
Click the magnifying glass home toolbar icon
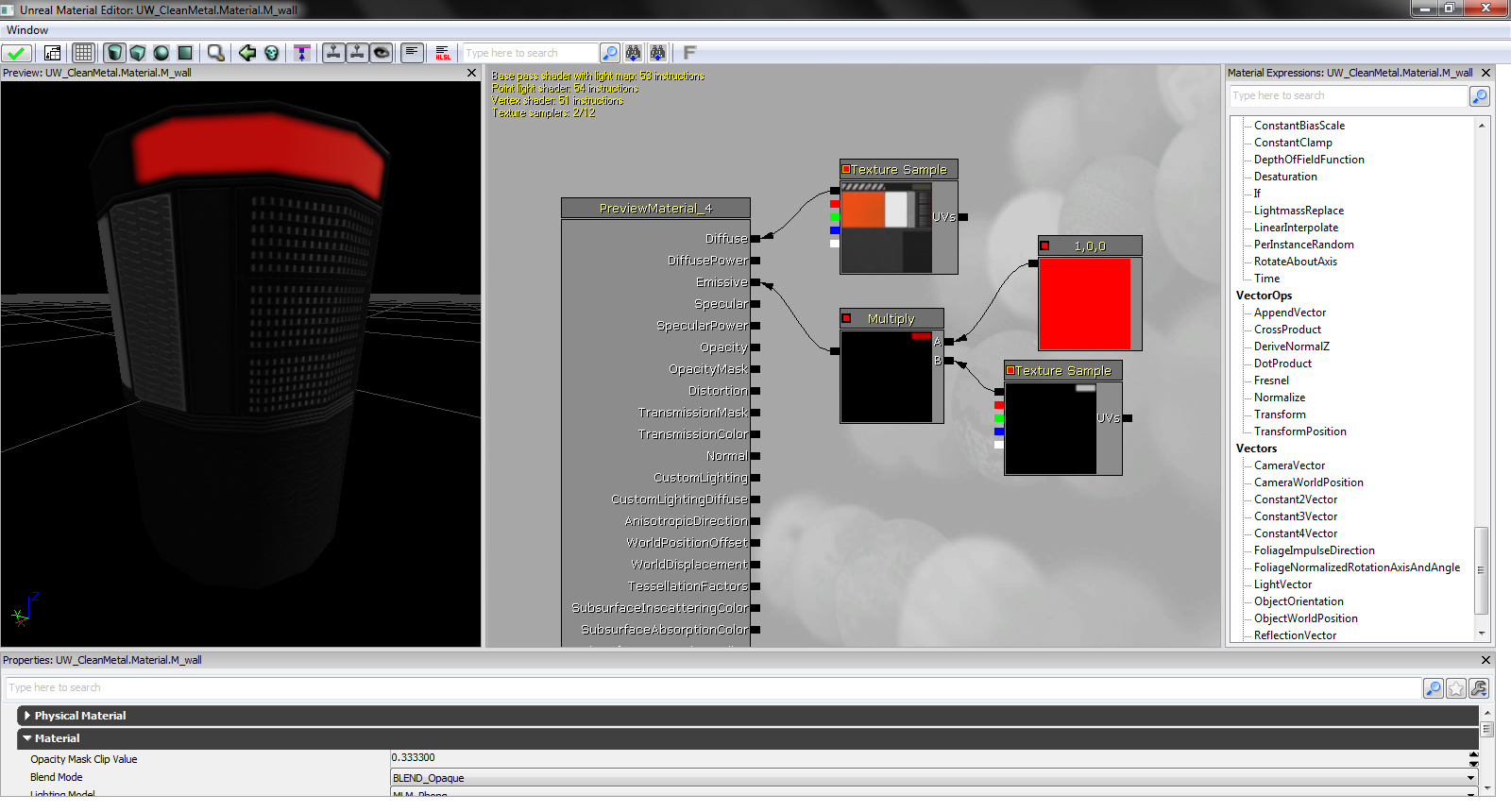[216, 53]
